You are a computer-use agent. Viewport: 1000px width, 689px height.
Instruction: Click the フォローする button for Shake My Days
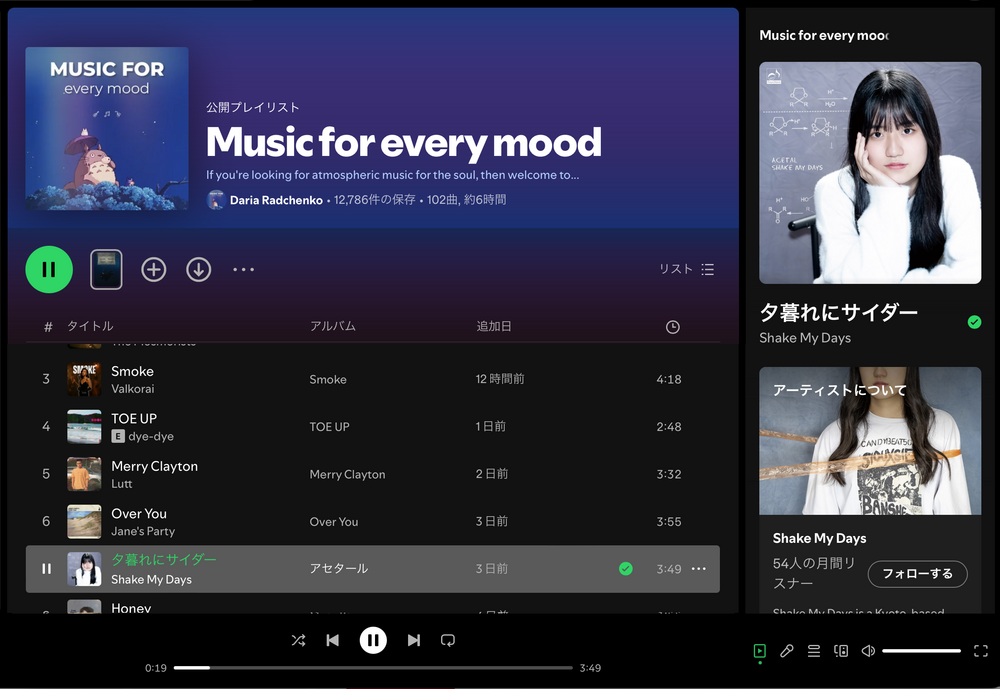(917, 574)
